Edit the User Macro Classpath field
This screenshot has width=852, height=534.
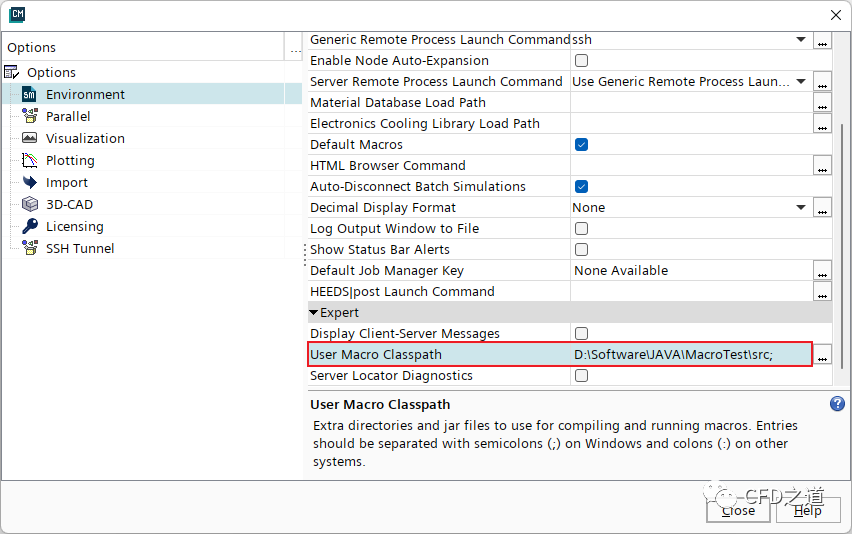tap(688, 355)
